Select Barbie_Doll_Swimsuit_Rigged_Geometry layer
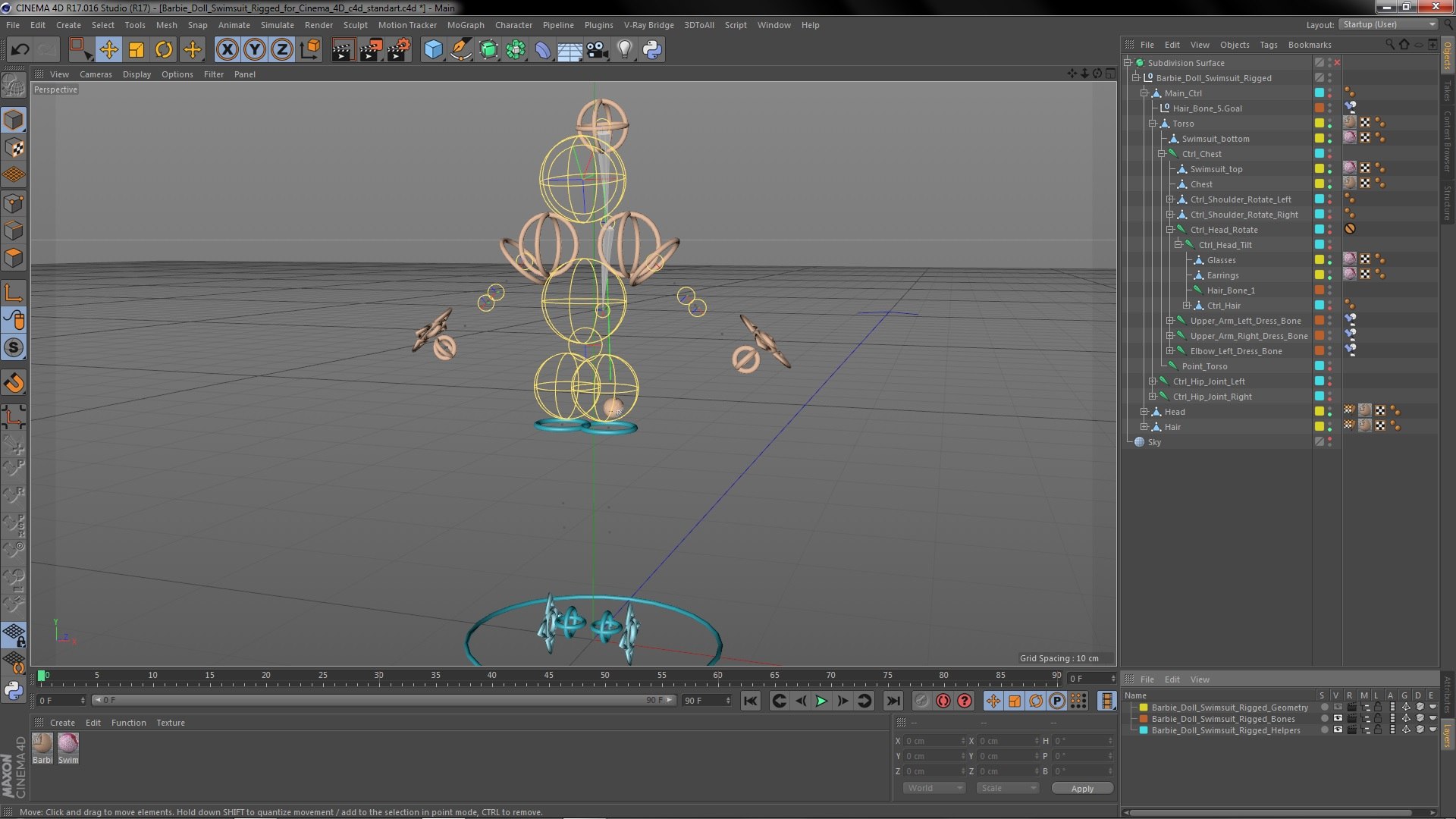Image resolution: width=1456 pixels, height=819 pixels. pyautogui.click(x=1229, y=708)
